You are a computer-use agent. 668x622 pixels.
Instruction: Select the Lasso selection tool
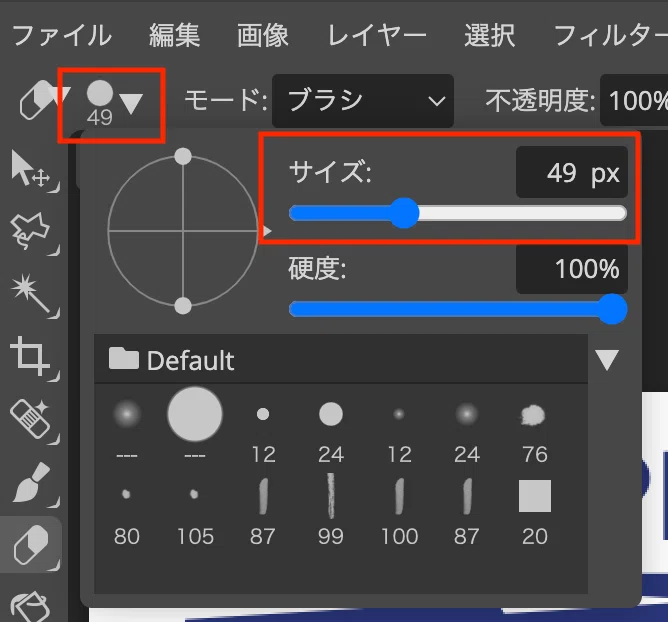pyautogui.click(x=31, y=231)
